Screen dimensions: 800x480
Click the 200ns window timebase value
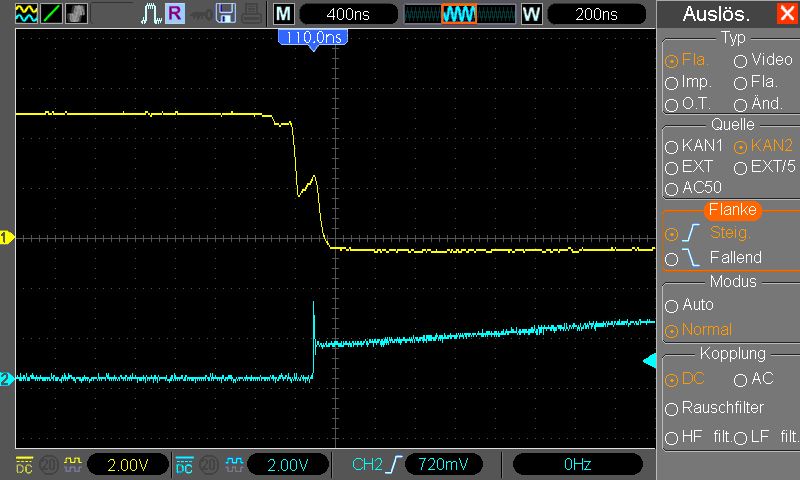coord(596,14)
